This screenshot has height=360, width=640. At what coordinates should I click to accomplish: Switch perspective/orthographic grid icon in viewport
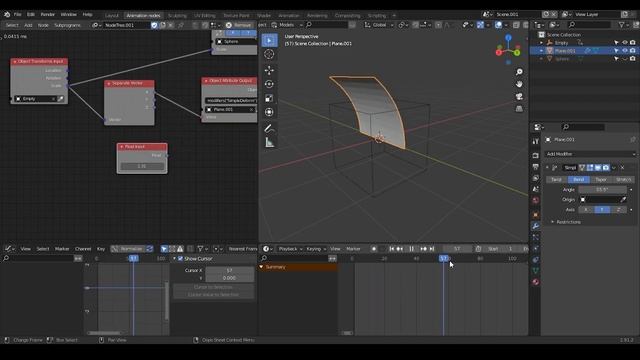519,109
